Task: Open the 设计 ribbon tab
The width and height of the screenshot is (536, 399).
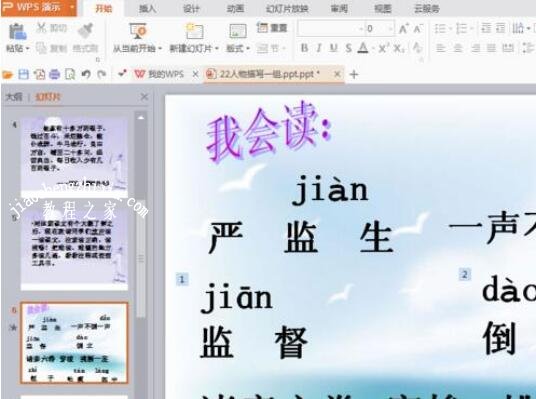Action: pyautogui.click(x=191, y=9)
